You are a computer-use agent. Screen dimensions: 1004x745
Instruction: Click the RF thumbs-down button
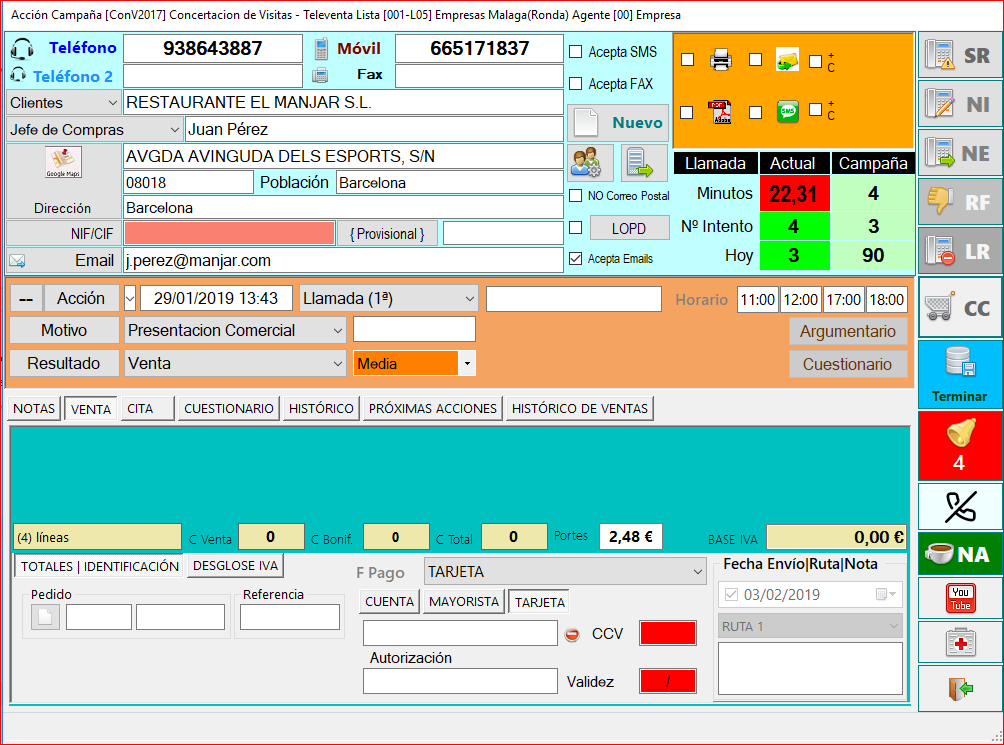(x=960, y=202)
